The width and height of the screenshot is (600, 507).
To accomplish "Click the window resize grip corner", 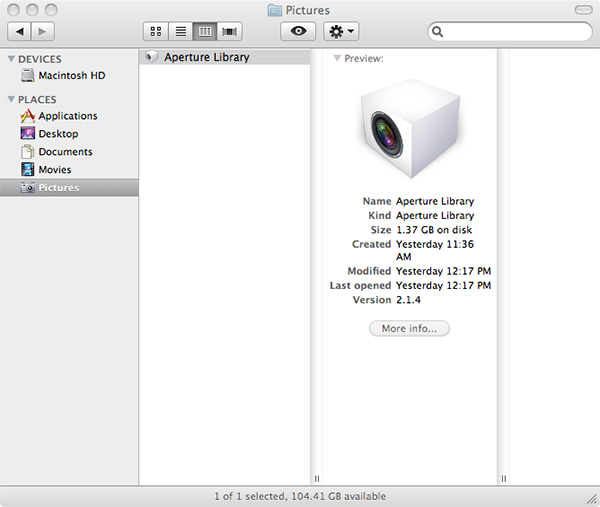I will point(593,498).
